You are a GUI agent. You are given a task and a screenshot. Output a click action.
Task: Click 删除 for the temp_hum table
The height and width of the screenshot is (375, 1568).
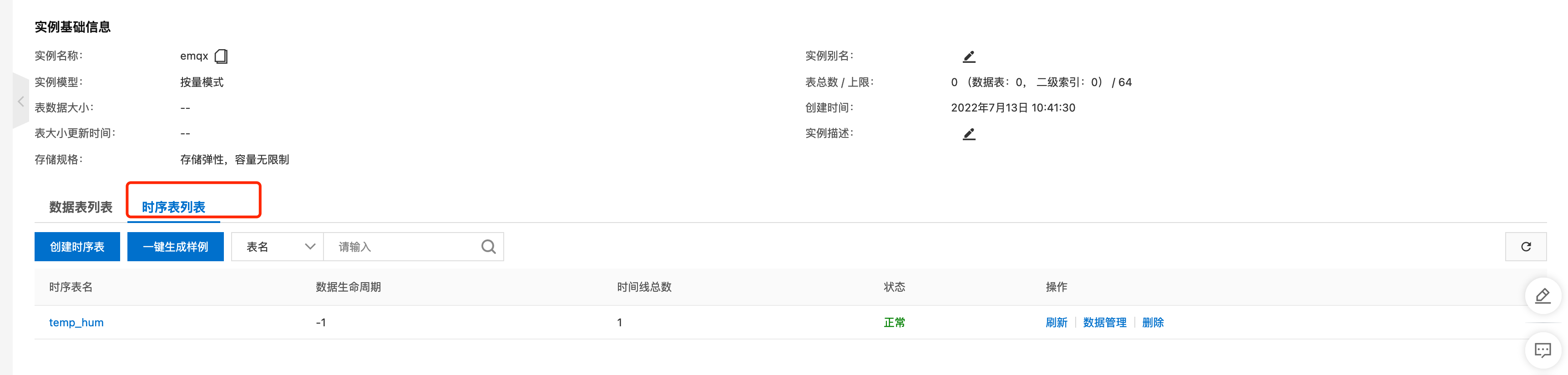1152,323
